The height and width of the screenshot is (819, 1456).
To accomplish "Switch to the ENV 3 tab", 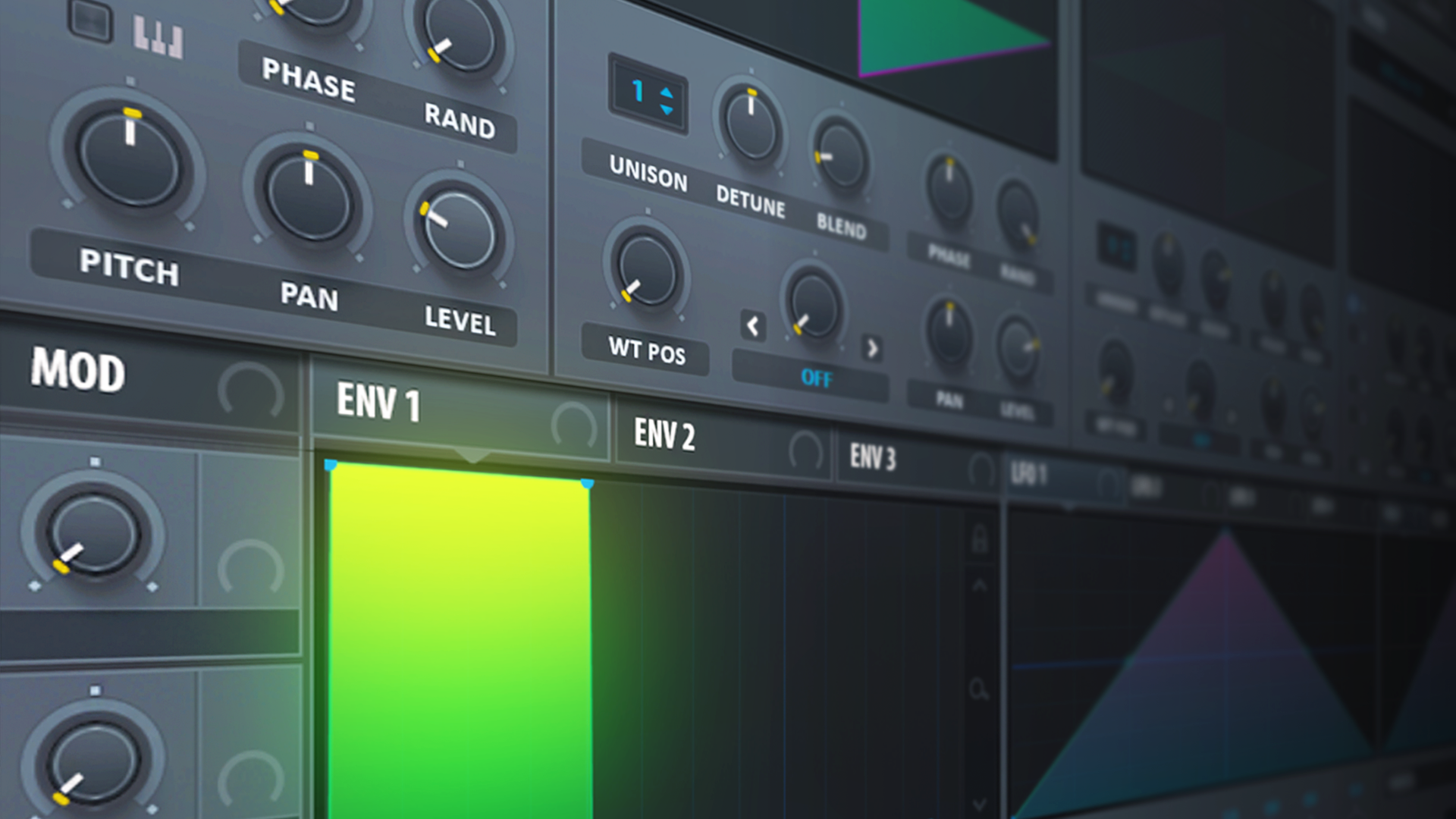I will point(918,462).
